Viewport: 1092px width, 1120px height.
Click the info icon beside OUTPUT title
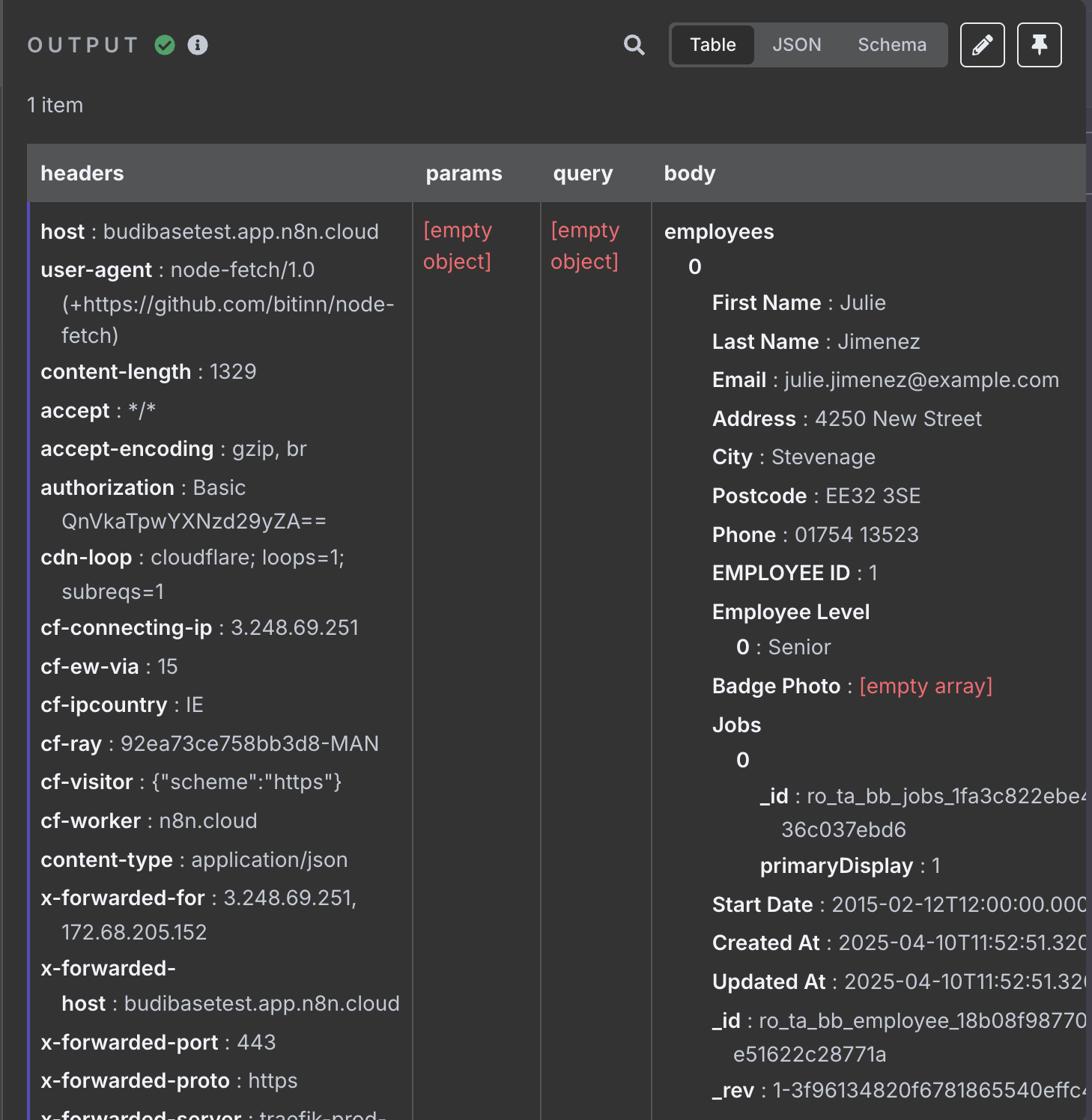(x=198, y=45)
